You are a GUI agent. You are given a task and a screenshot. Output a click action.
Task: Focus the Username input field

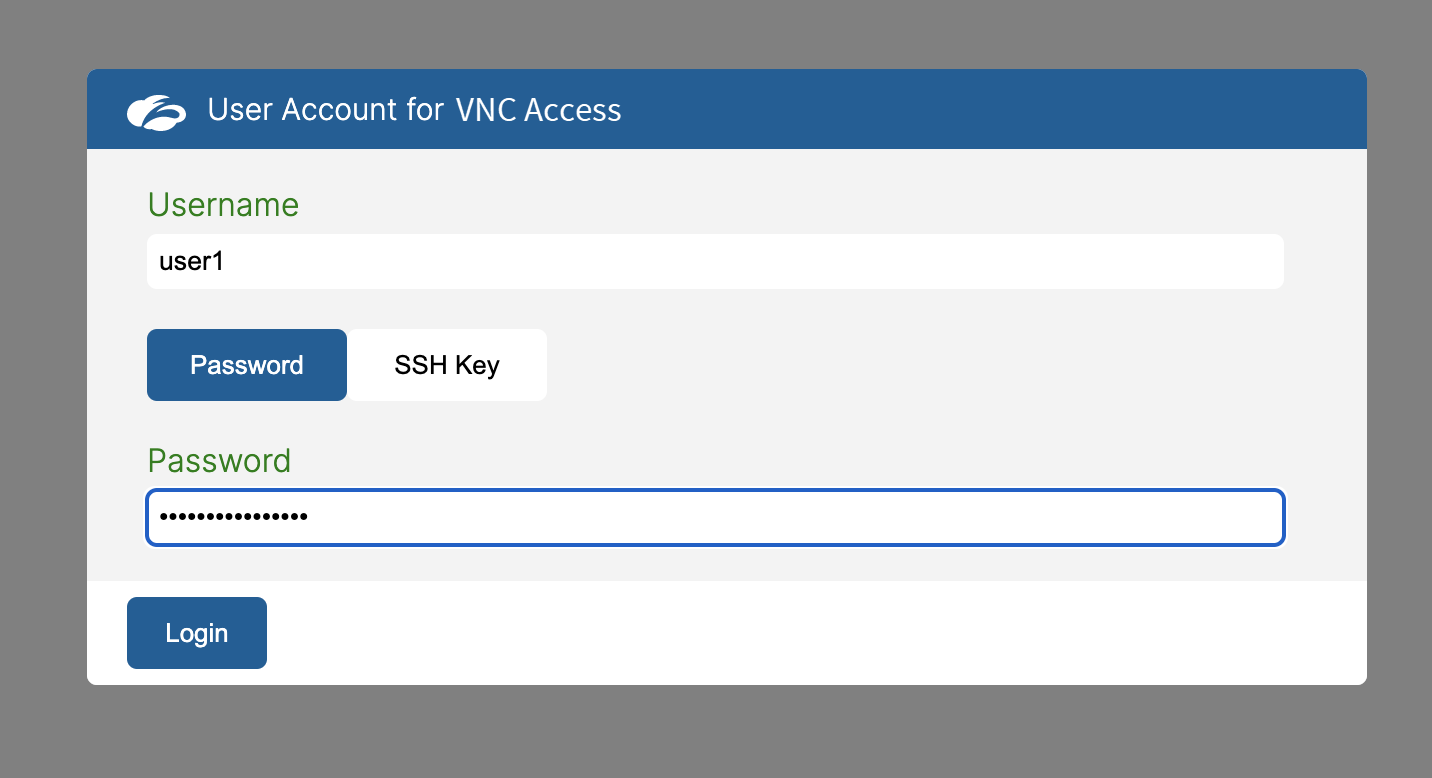pos(715,262)
